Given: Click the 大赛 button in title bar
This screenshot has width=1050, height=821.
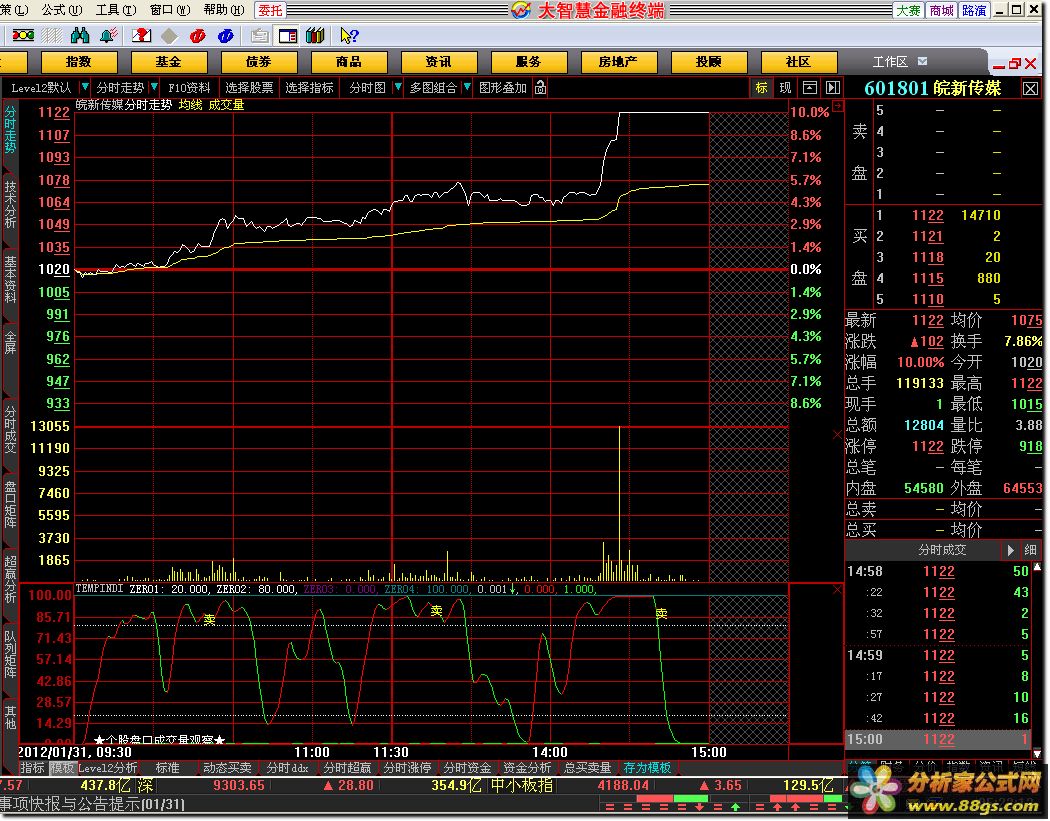Looking at the screenshot, I should 909,10.
